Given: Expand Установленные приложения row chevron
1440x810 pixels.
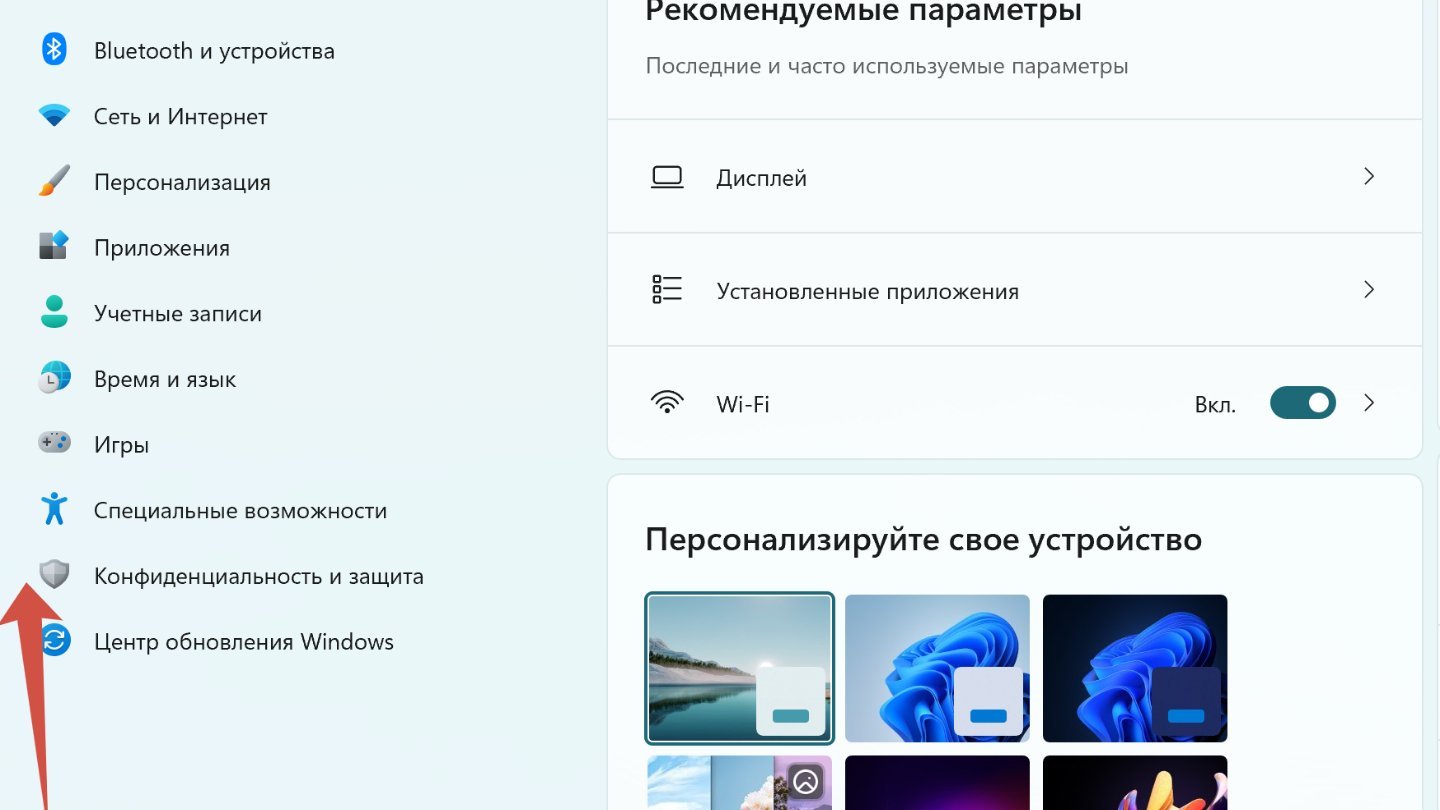Looking at the screenshot, I should 1369,290.
